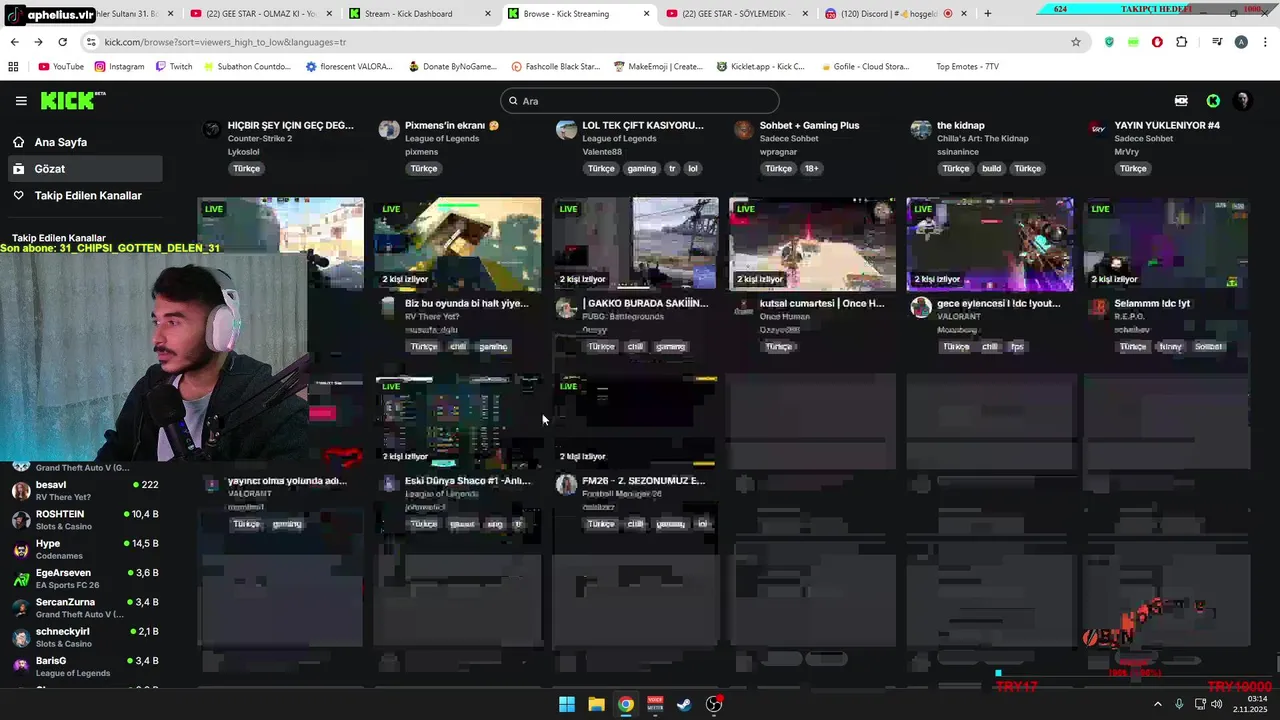Open the Twitch bookmark

coord(174,67)
